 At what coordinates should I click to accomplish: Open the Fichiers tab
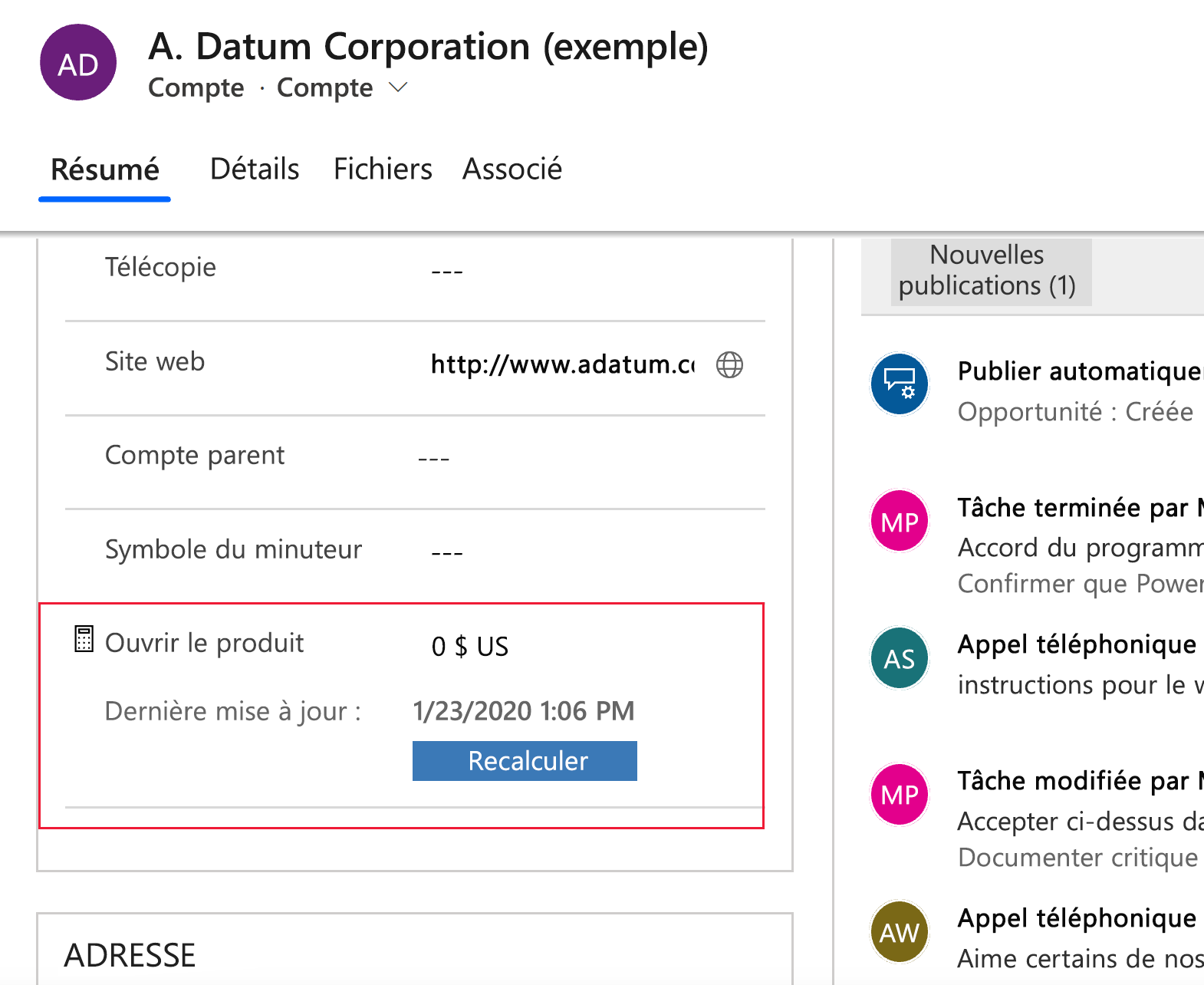click(383, 169)
